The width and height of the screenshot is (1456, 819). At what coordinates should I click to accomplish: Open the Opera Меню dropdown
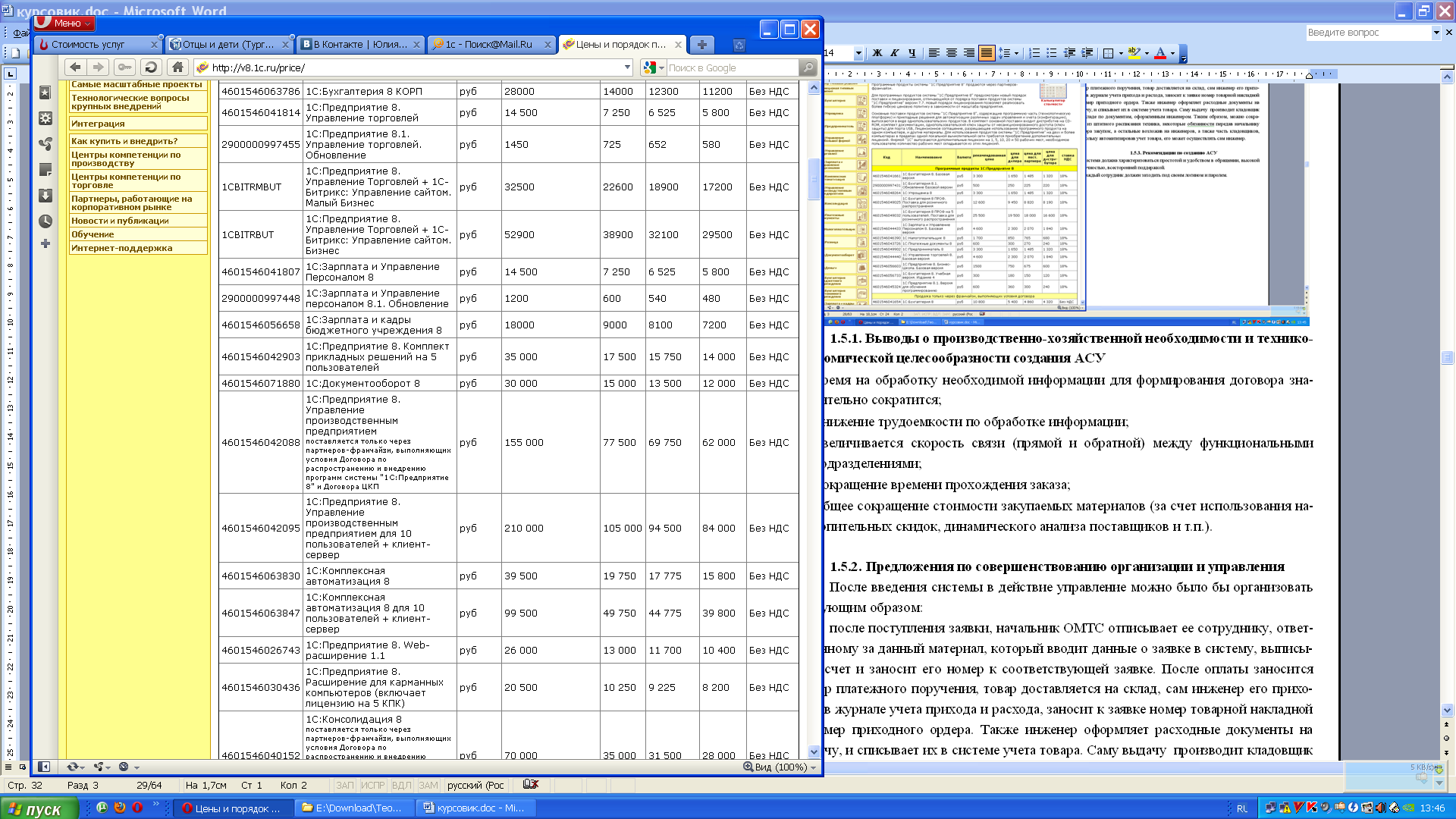pos(65,24)
